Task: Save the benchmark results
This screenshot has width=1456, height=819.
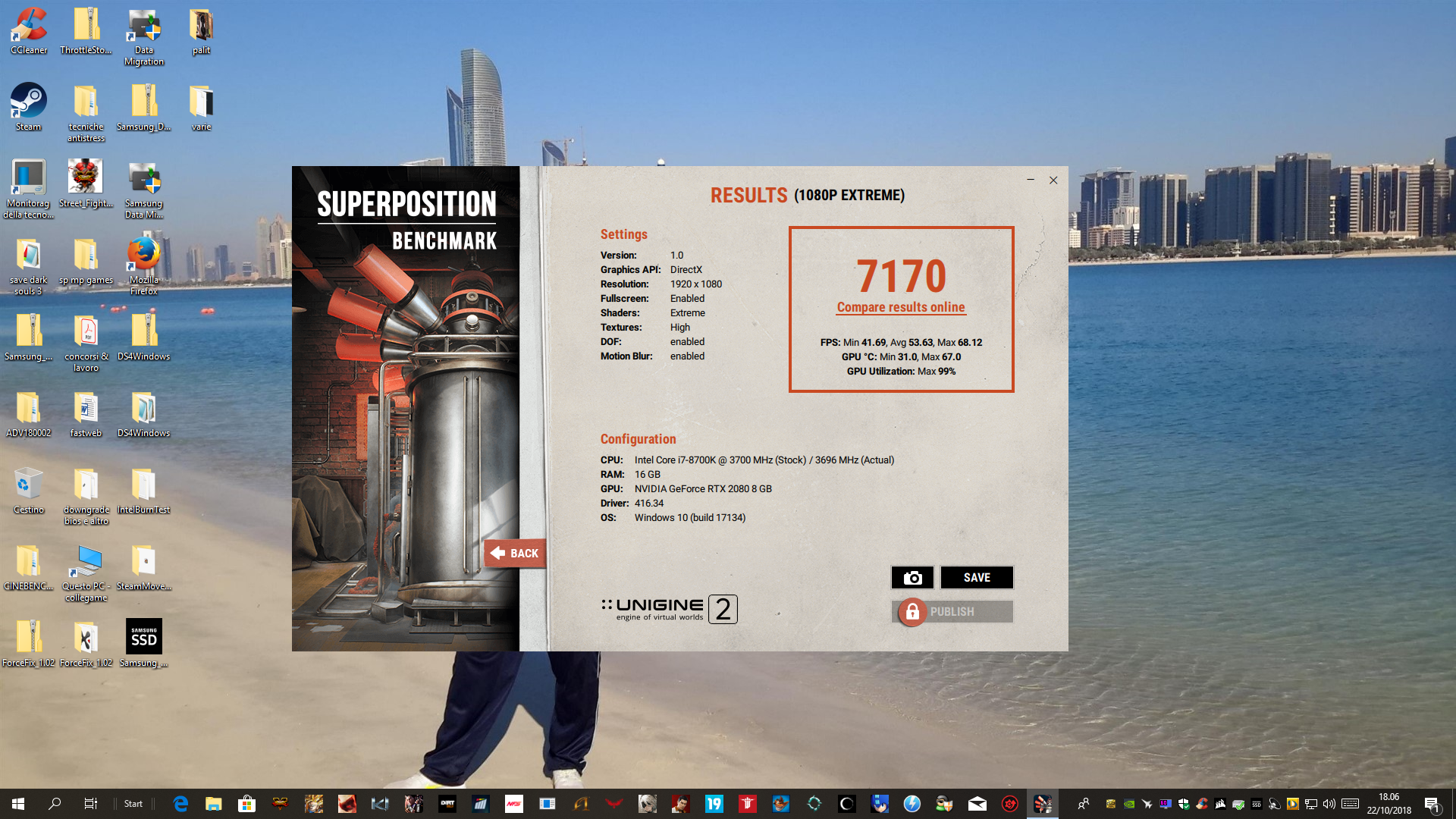Action: 977,578
